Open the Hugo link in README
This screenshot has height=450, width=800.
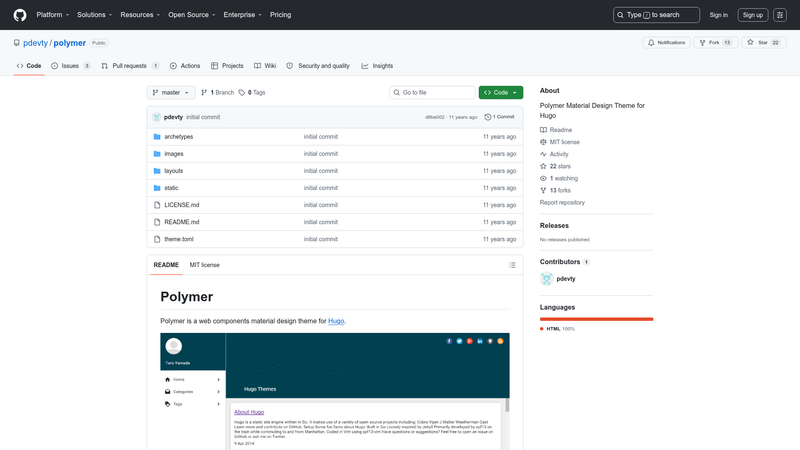click(336, 321)
